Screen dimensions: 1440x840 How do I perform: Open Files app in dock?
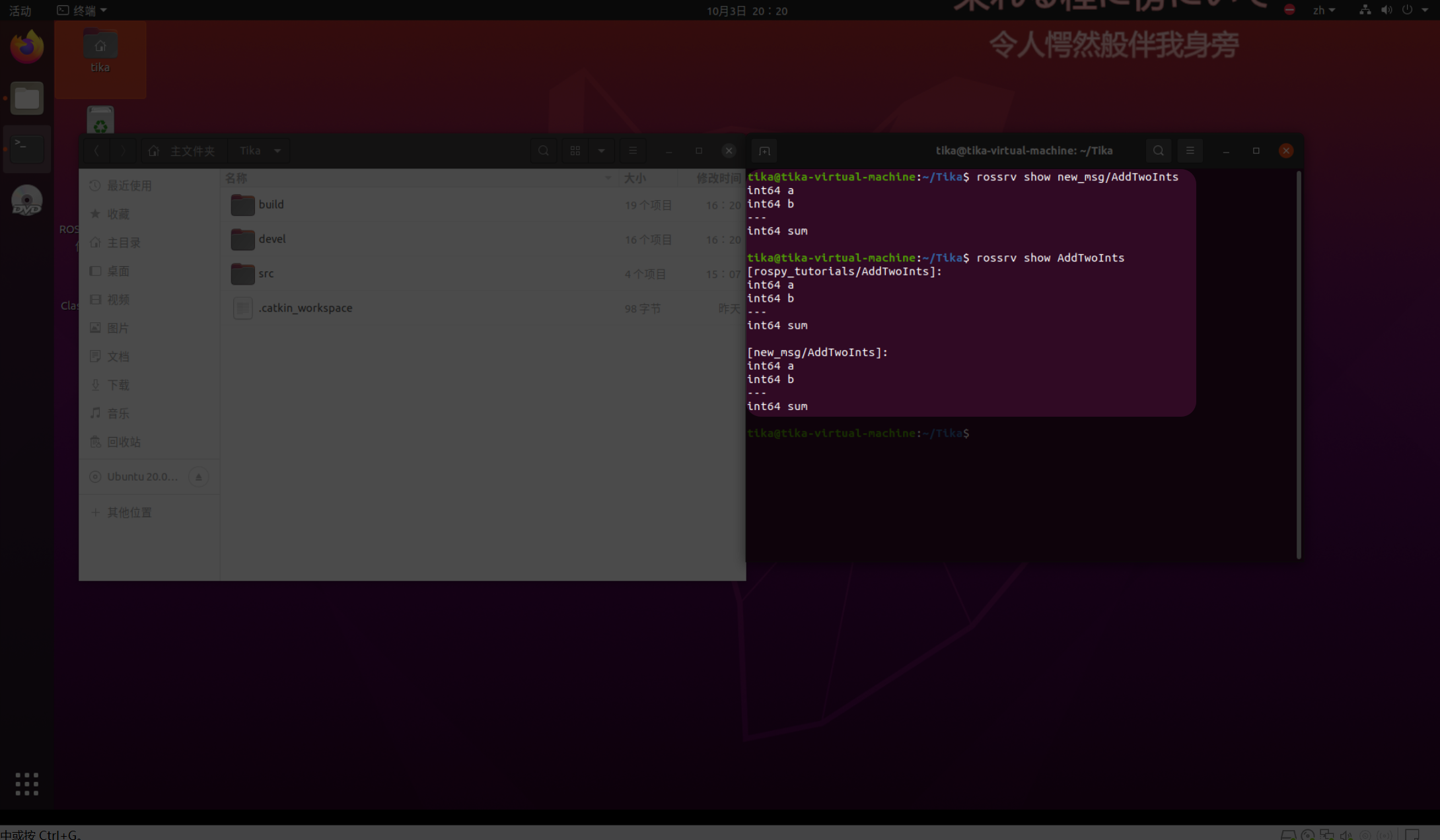pos(26,99)
